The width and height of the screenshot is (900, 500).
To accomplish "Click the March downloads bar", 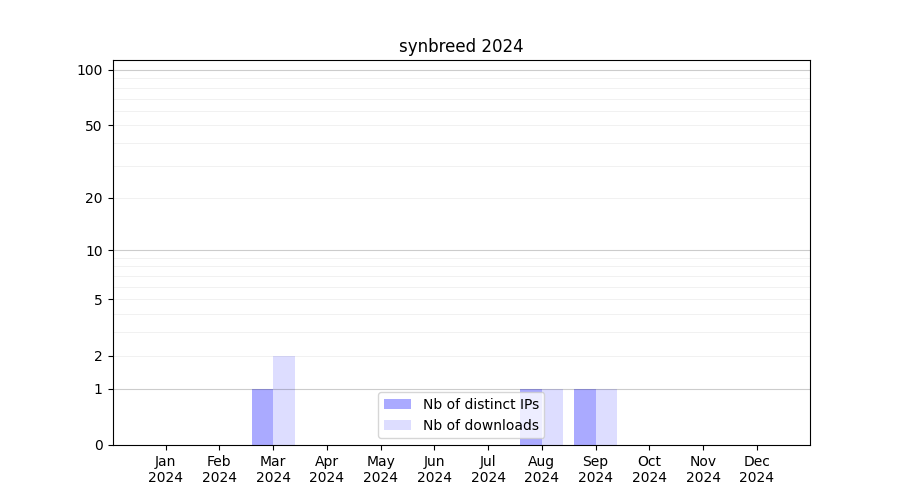I will tap(284, 400).
